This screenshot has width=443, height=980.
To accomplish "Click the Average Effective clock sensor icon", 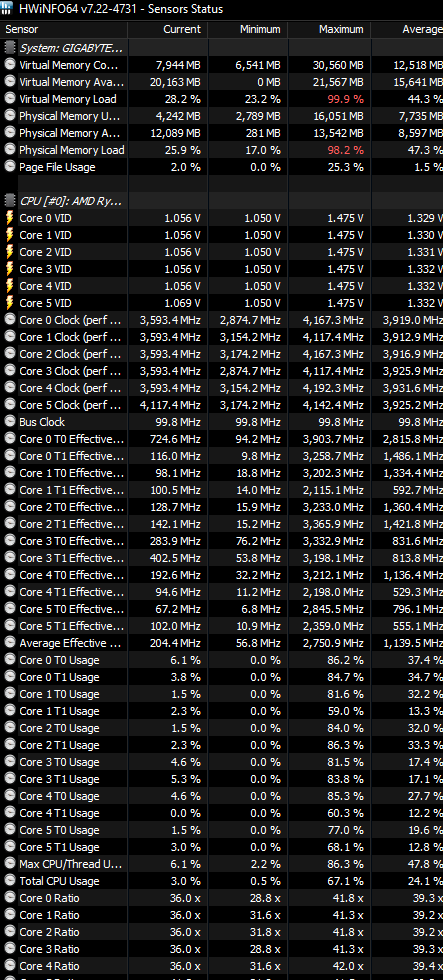I will click(x=10, y=642).
